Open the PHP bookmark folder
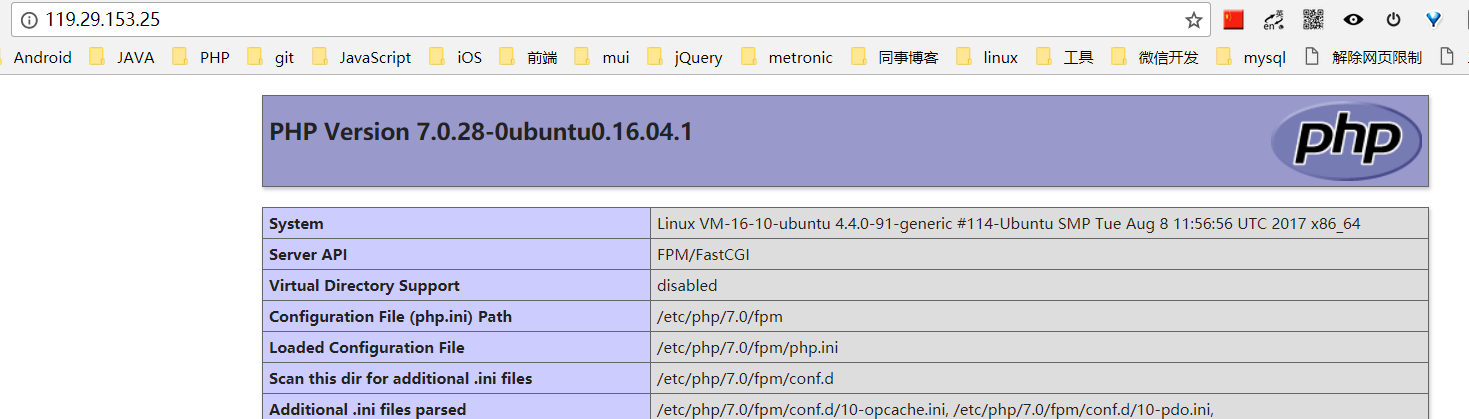1469x419 pixels. (x=200, y=57)
